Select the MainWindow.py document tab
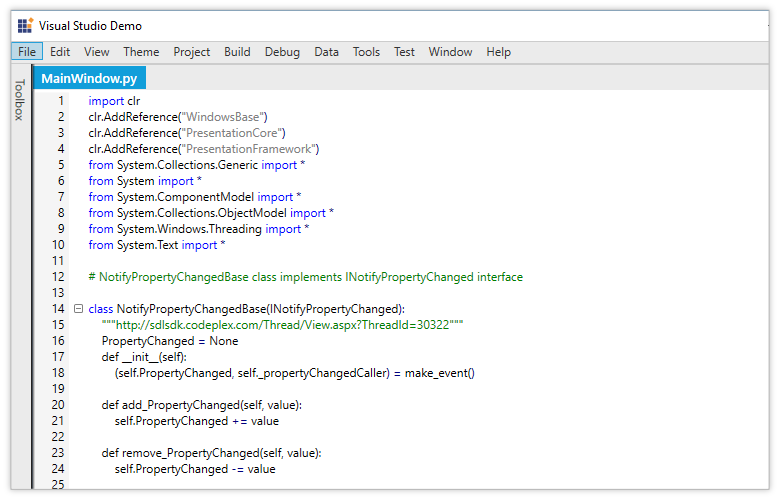Screen dimensions: 781x500 tap(90, 78)
